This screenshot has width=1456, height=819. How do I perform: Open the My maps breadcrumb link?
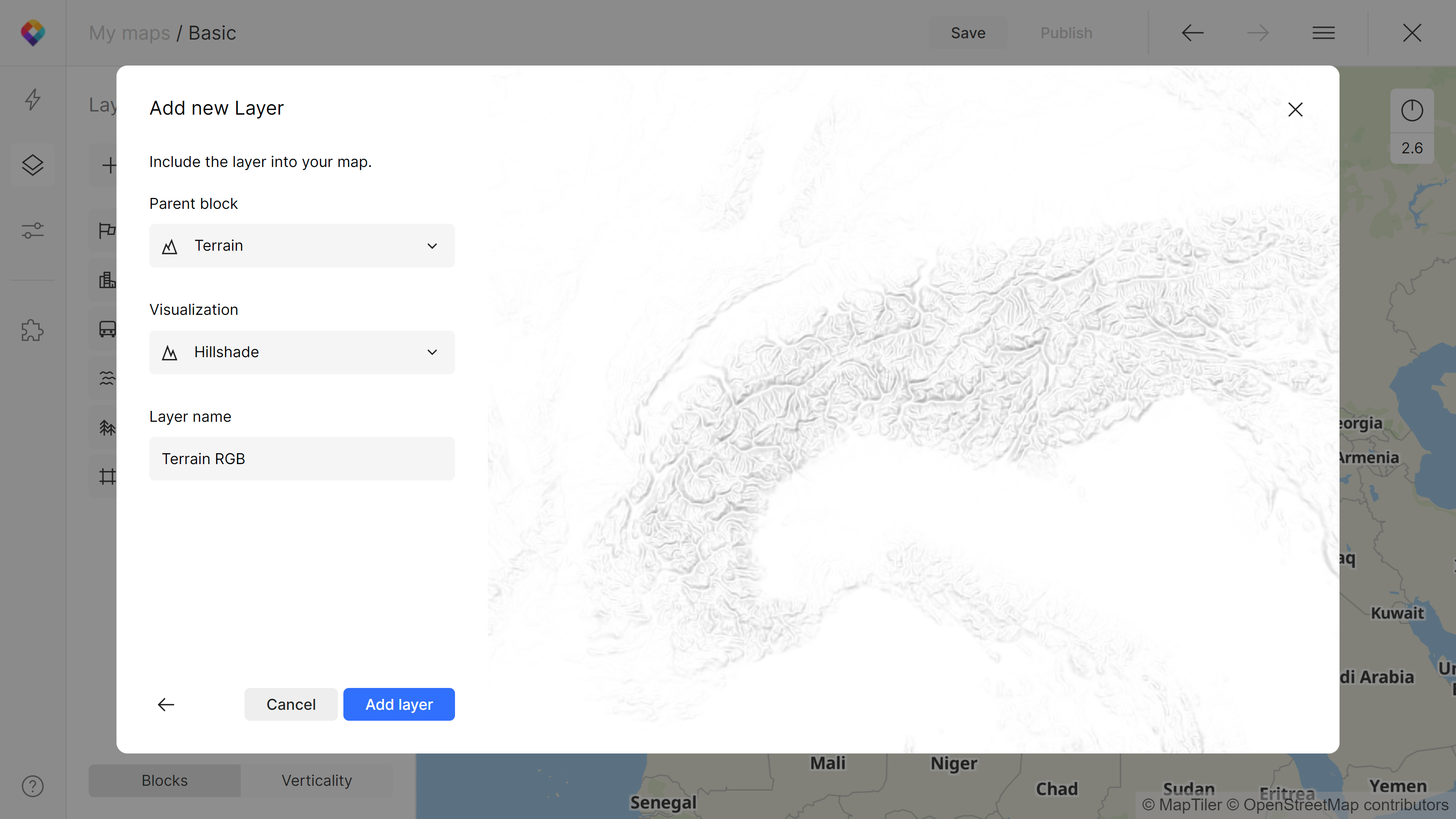pos(129,33)
